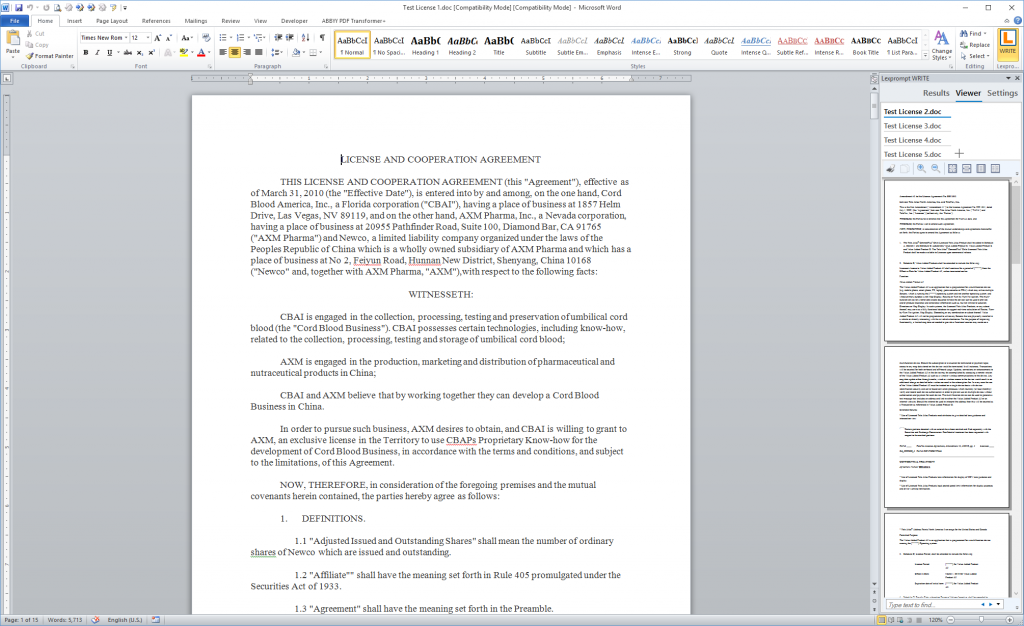Add a document with the plus icon
1024x626 pixels.
(959, 153)
